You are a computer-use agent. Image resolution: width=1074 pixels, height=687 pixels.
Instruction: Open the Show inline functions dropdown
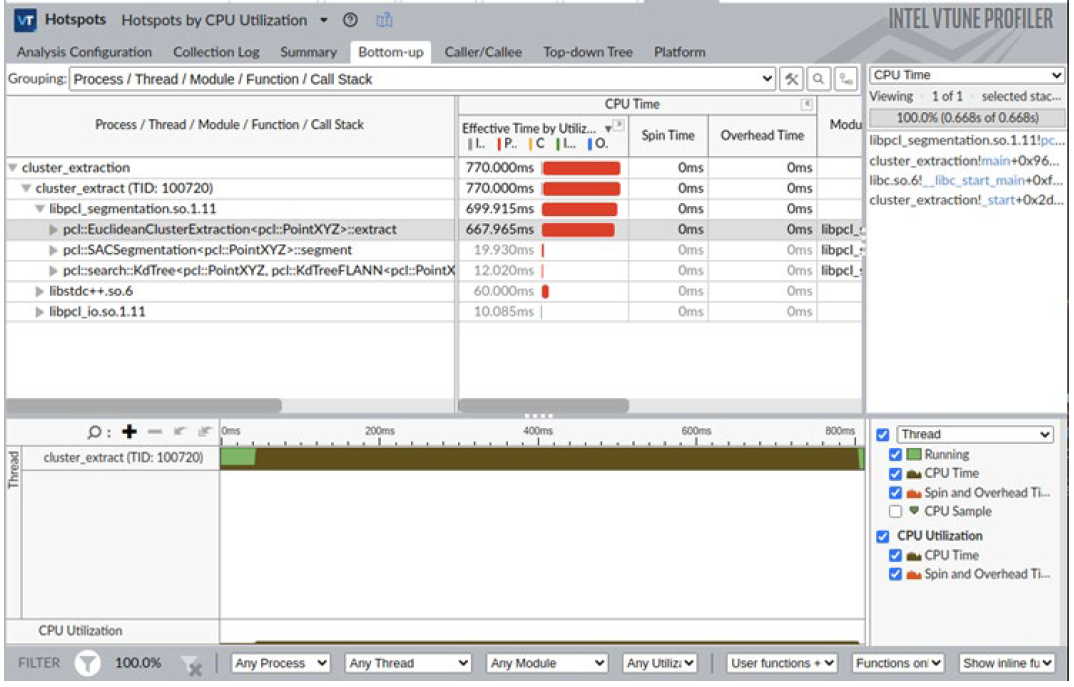pyautogui.click(x=1006, y=664)
